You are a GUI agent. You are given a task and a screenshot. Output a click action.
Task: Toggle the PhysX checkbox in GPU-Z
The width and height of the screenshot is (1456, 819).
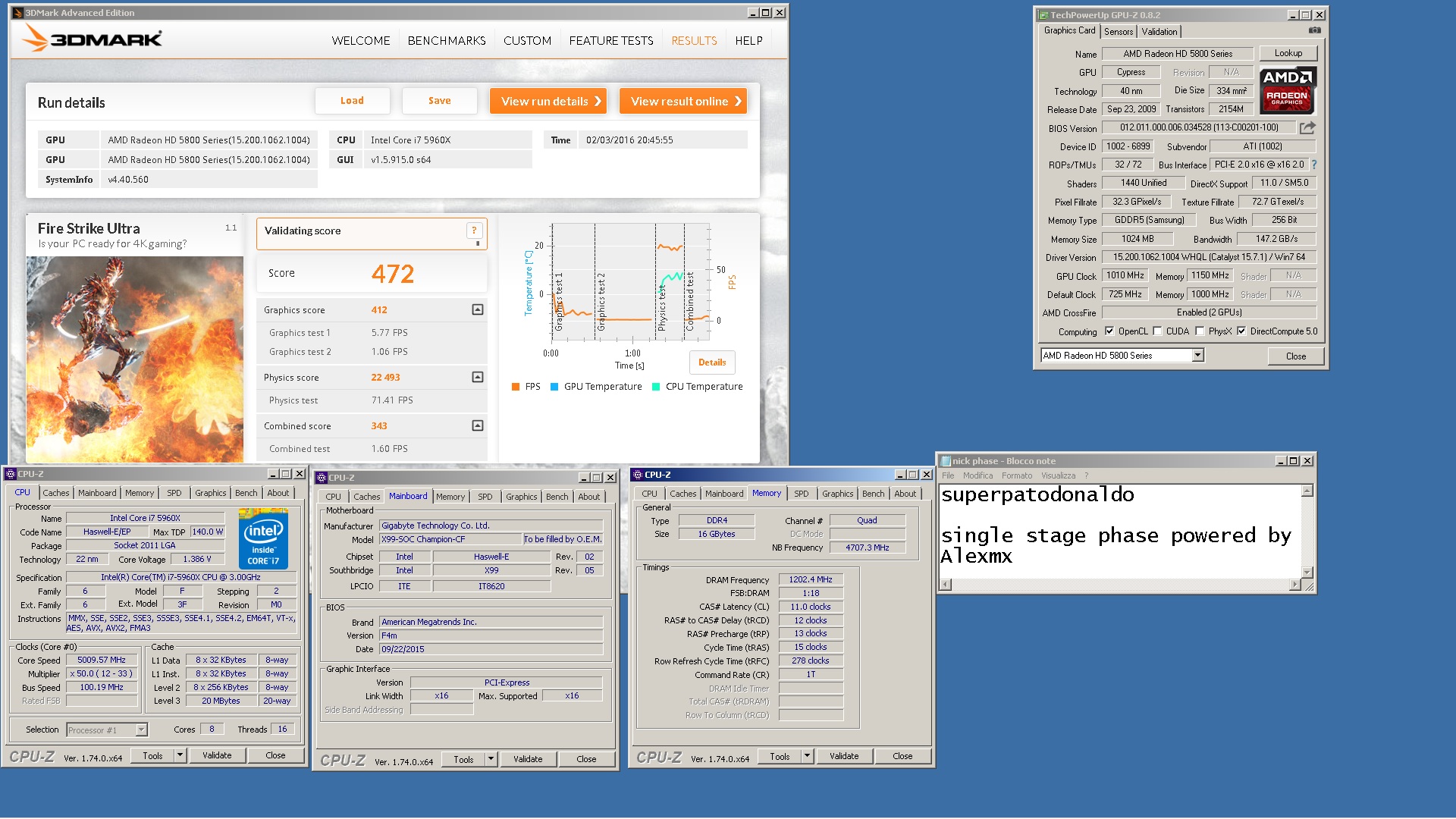pyautogui.click(x=1200, y=331)
